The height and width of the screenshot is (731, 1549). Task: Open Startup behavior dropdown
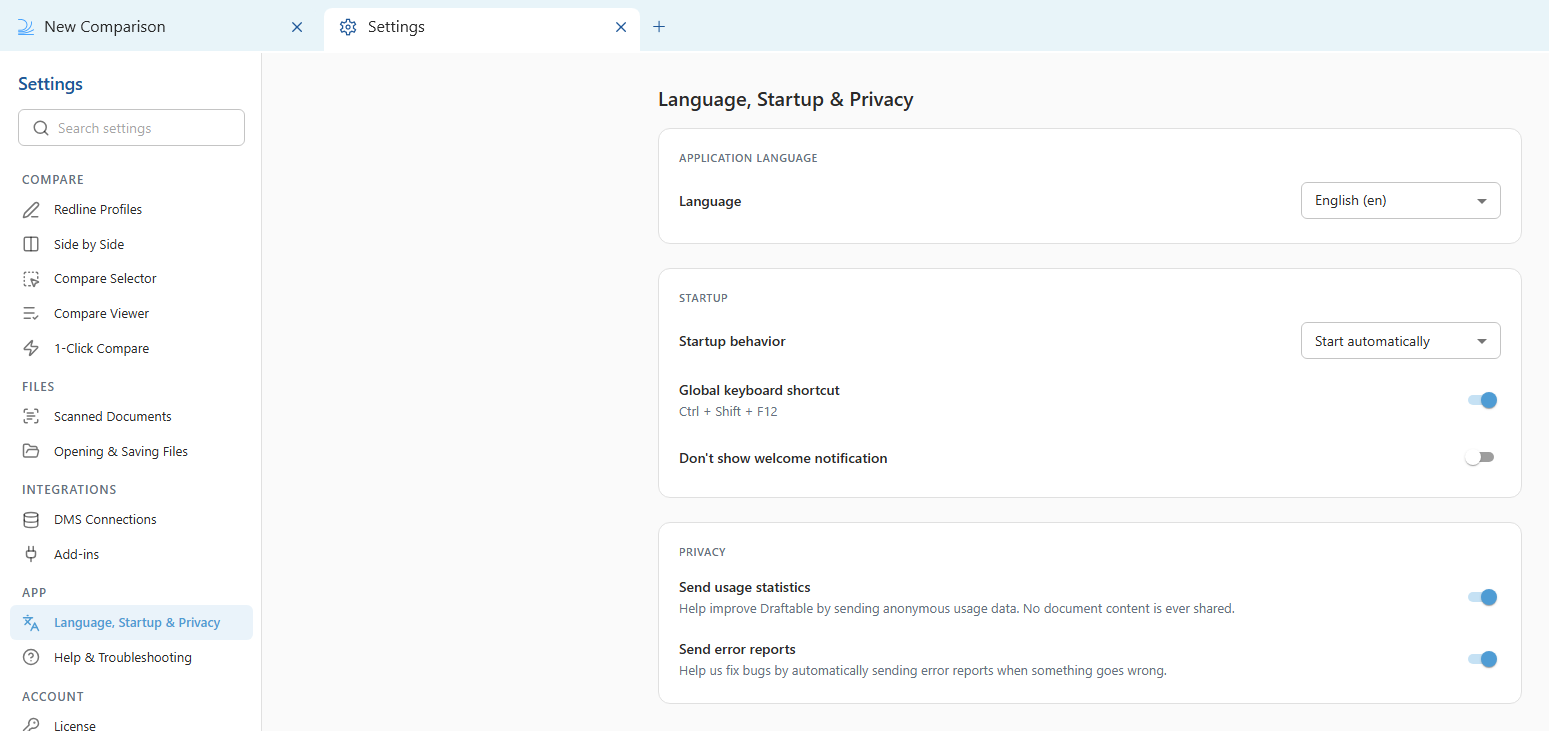(x=1400, y=341)
